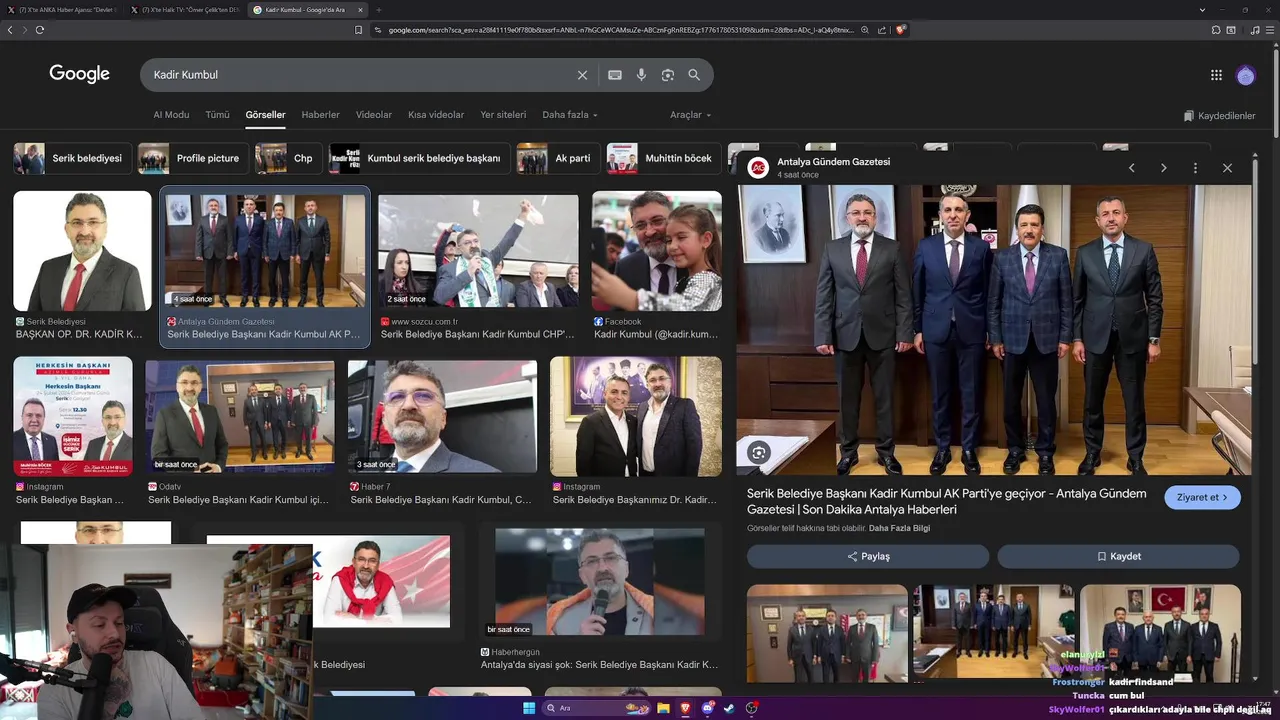Open Serik Belediyesi portrait thumbnail
Image resolution: width=1280 pixels, height=720 pixels.
click(x=82, y=251)
